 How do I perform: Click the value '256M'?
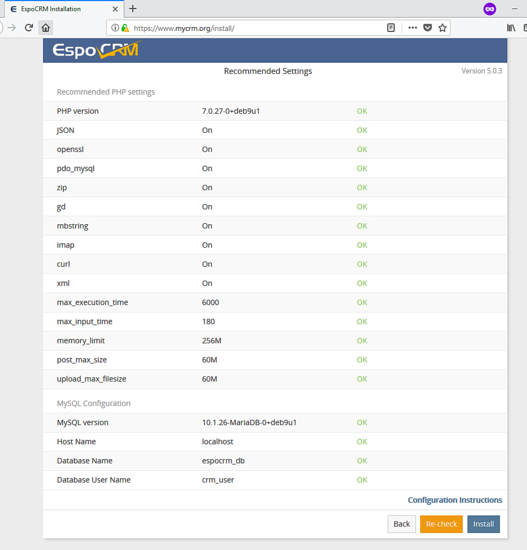(211, 341)
